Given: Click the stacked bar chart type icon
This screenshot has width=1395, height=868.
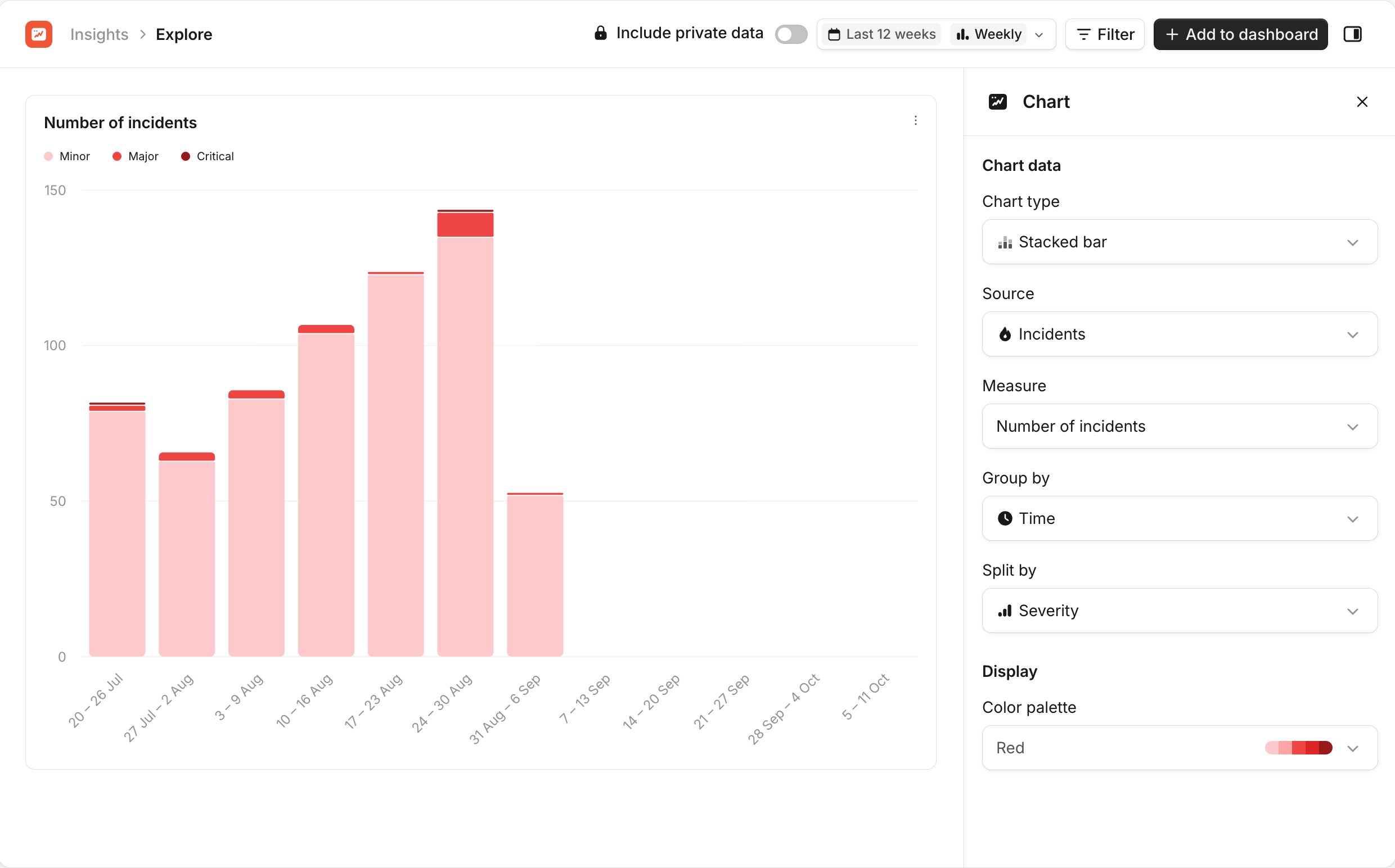Looking at the screenshot, I should (x=1005, y=243).
